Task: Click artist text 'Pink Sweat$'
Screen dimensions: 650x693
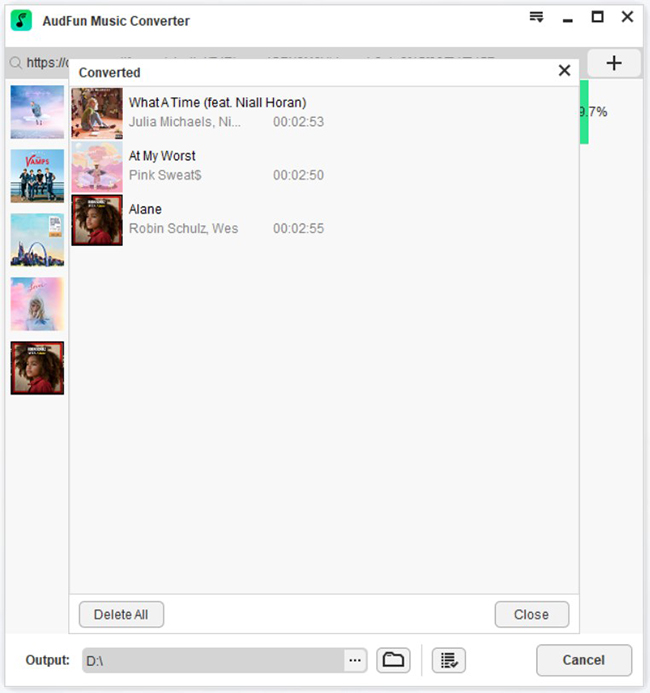Action: [x=165, y=175]
